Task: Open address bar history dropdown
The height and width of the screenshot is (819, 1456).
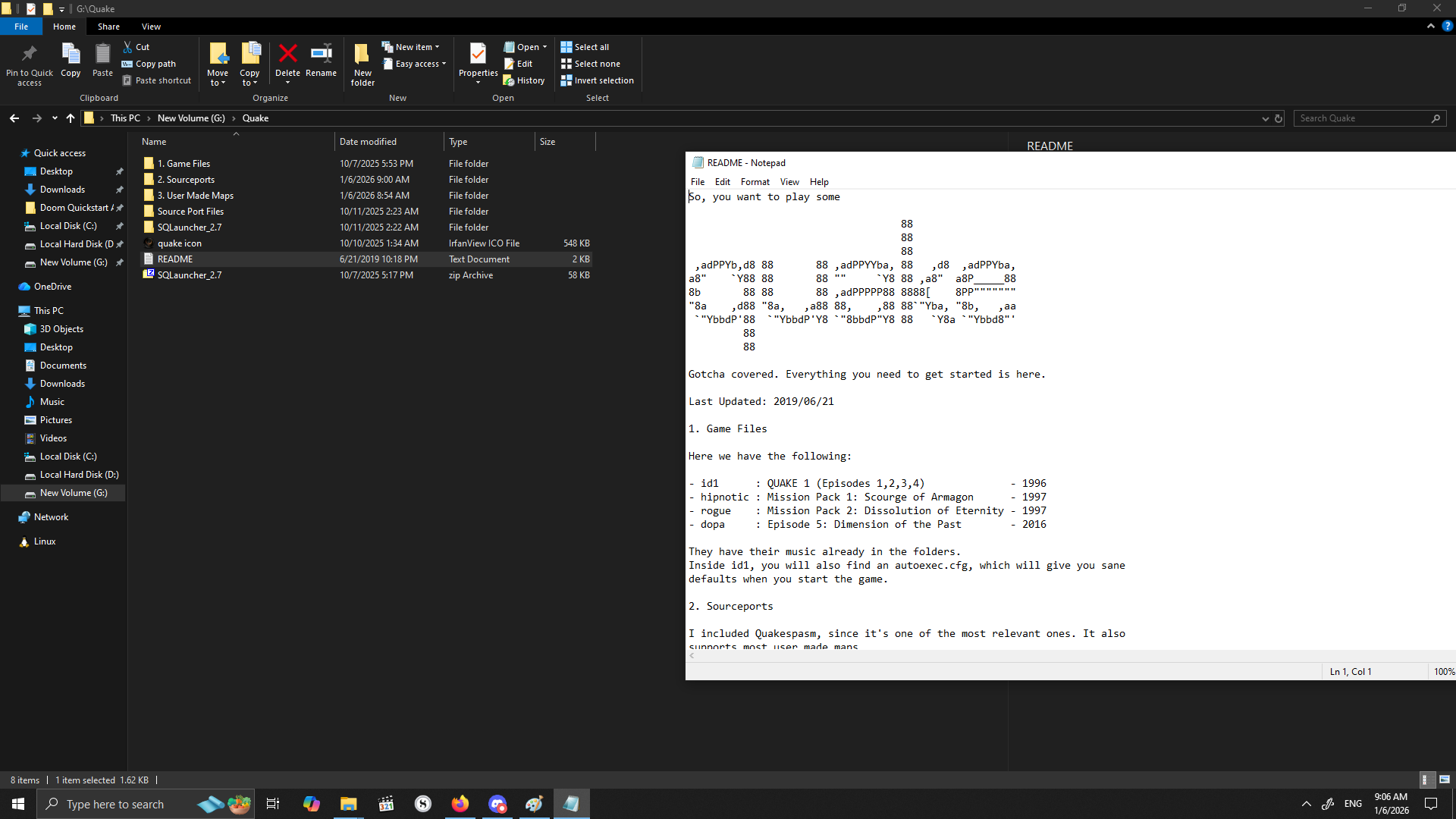Action: pos(1264,118)
